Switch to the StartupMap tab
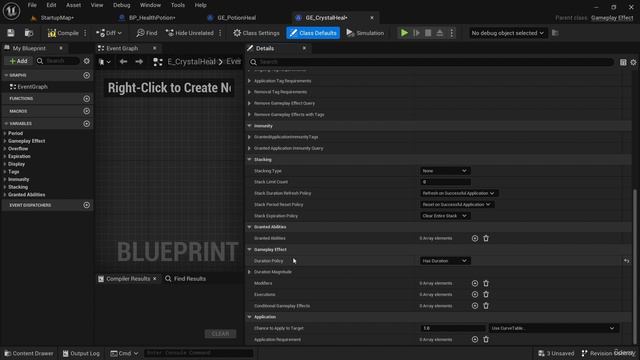The width and height of the screenshot is (640, 360). (56, 18)
